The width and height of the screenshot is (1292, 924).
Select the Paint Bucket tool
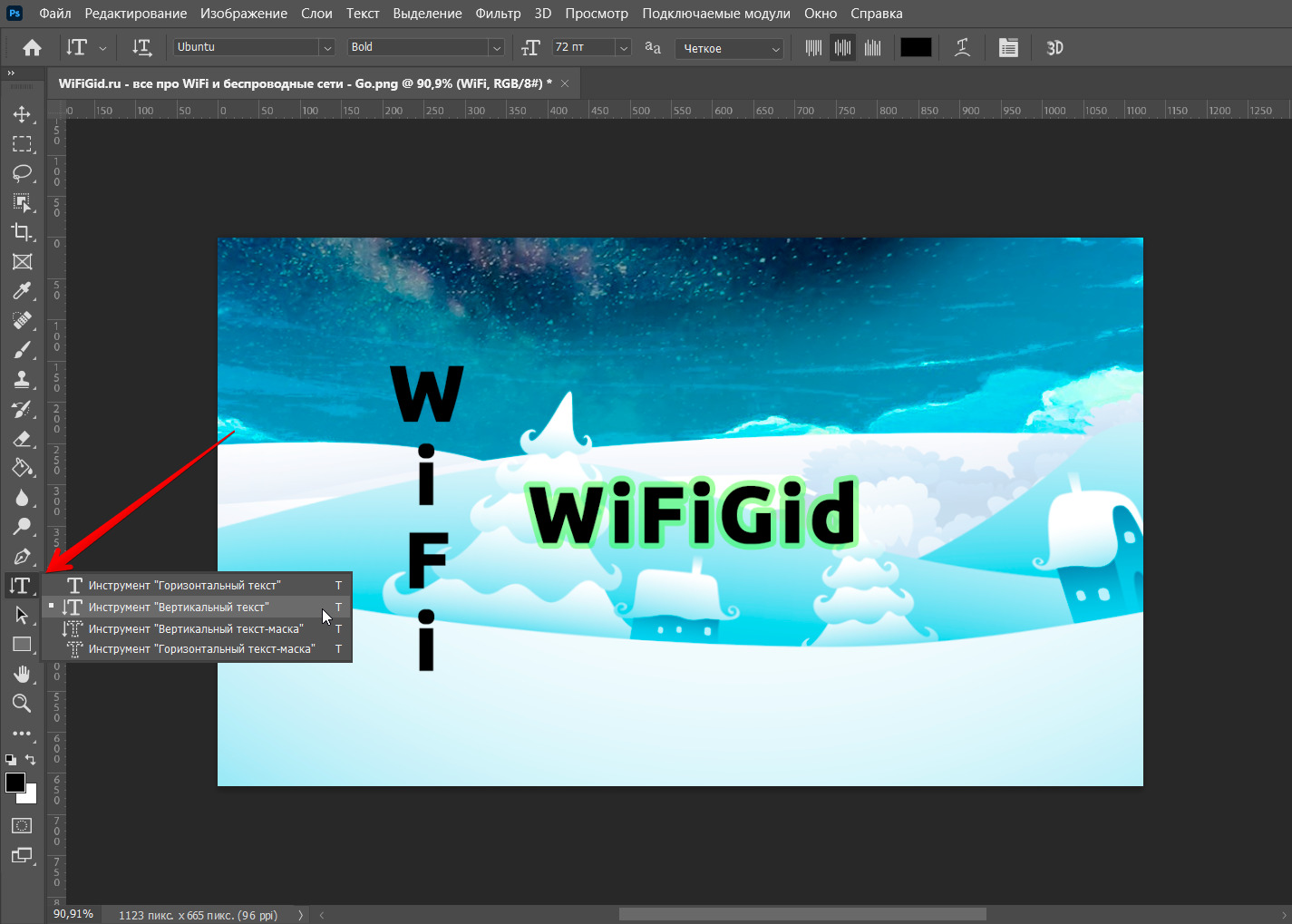[x=22, y=468]
